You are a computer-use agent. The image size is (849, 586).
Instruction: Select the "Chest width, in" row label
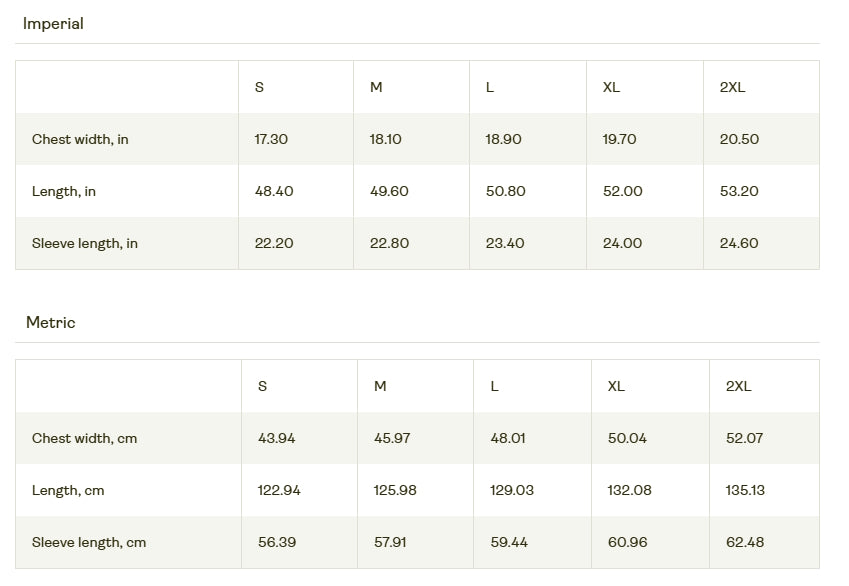[80, 139]
